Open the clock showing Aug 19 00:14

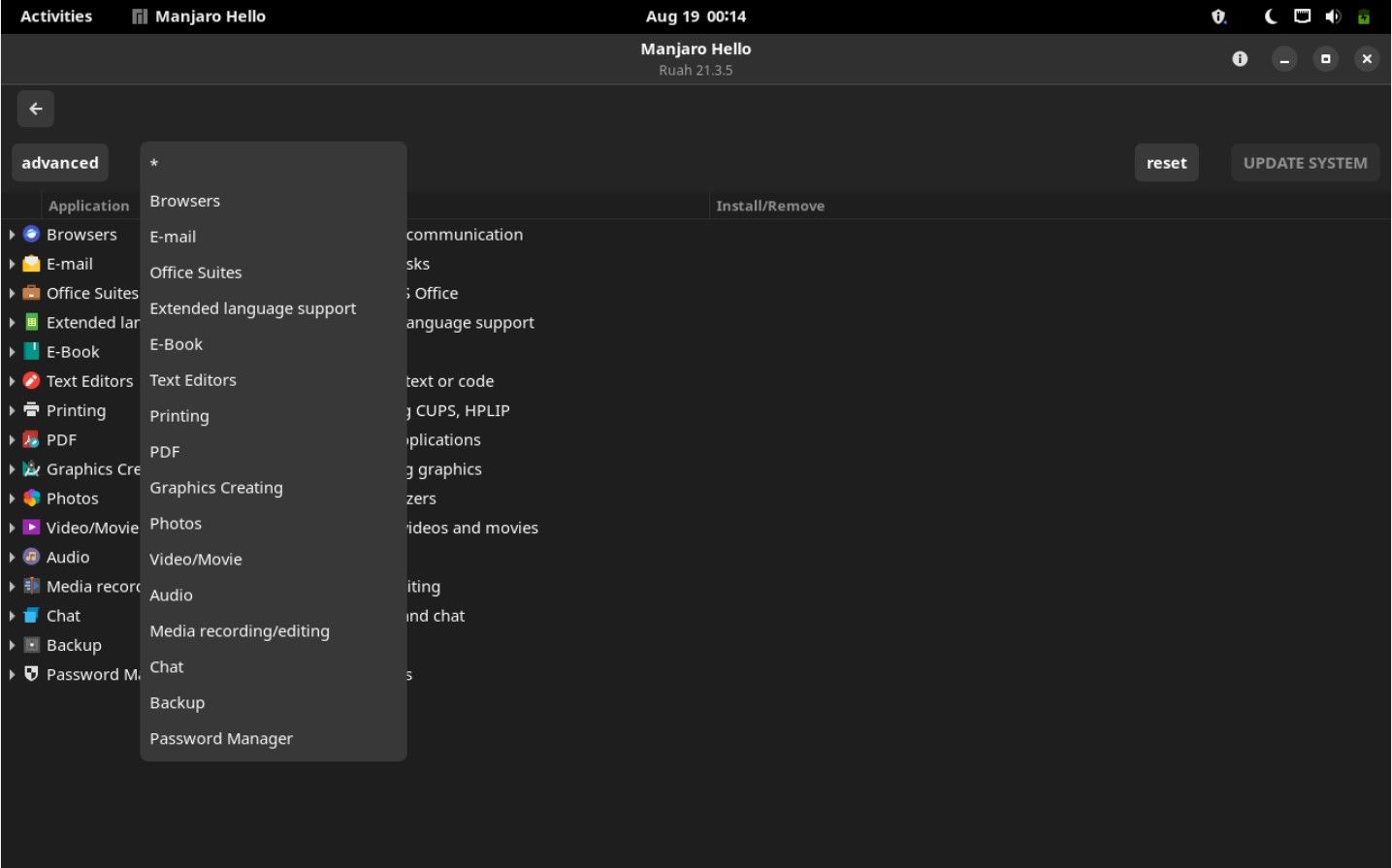tap(696, 16)
